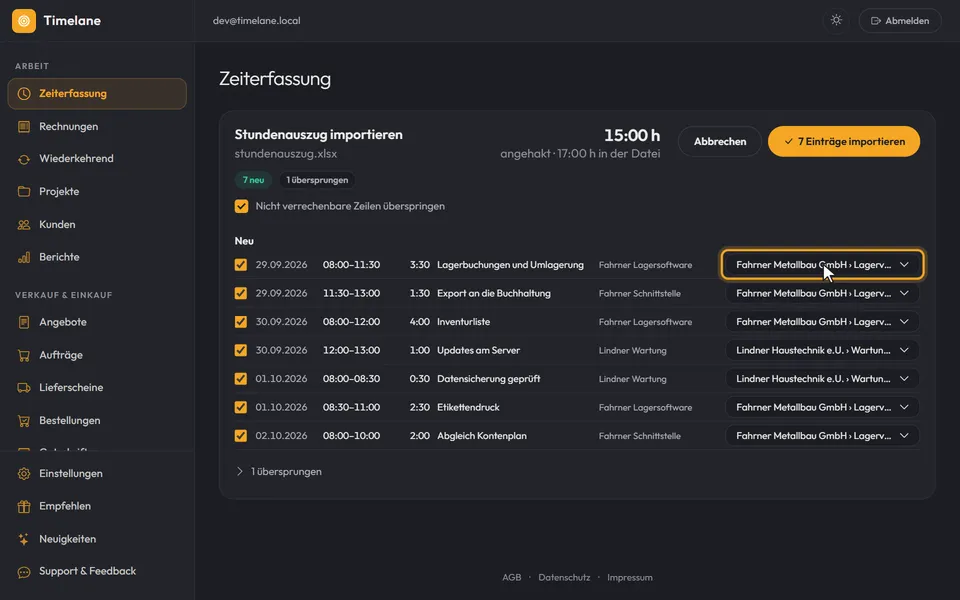Open Kunden in the sidebar
The width and height of the screenshot is (960, 600).
pos(97,225)
